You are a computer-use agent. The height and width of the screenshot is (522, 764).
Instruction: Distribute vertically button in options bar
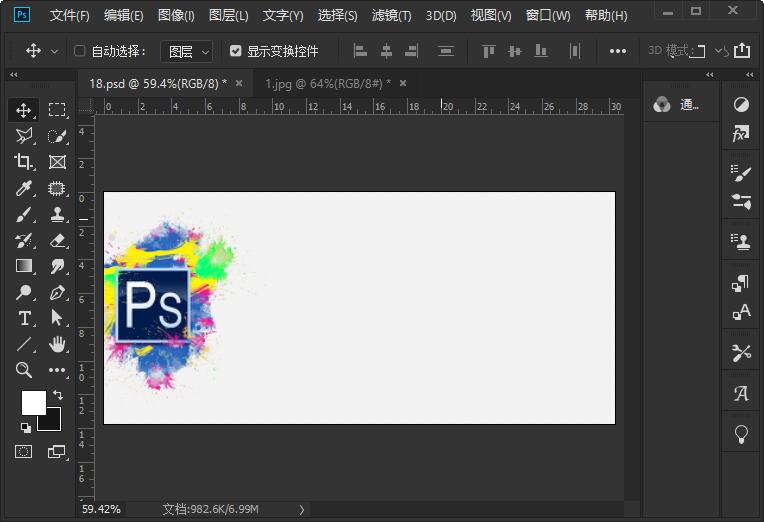pos(445,51)
